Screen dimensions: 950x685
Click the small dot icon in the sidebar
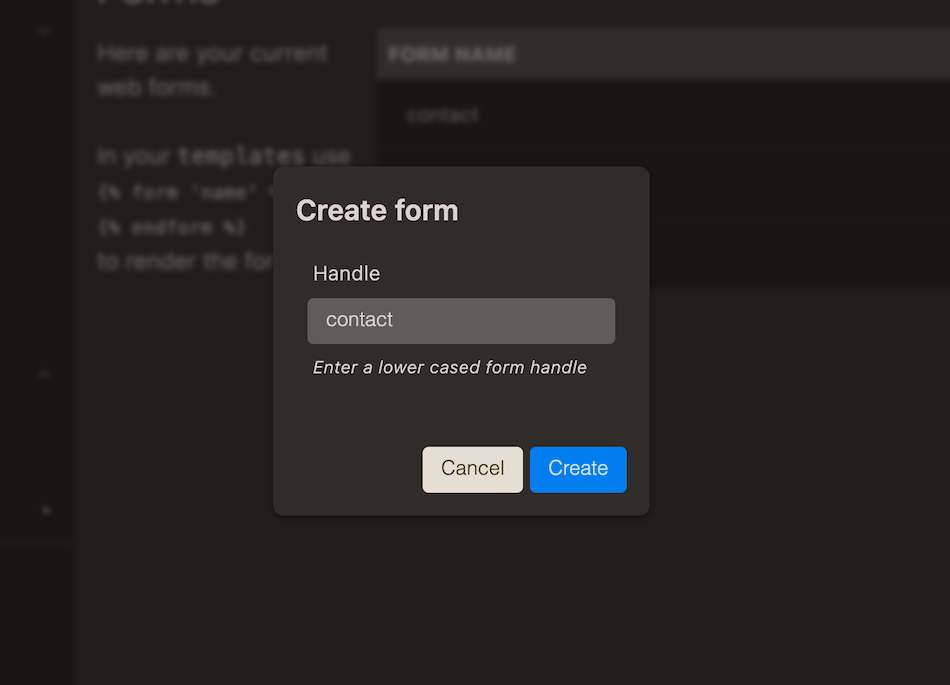point(45,510)
